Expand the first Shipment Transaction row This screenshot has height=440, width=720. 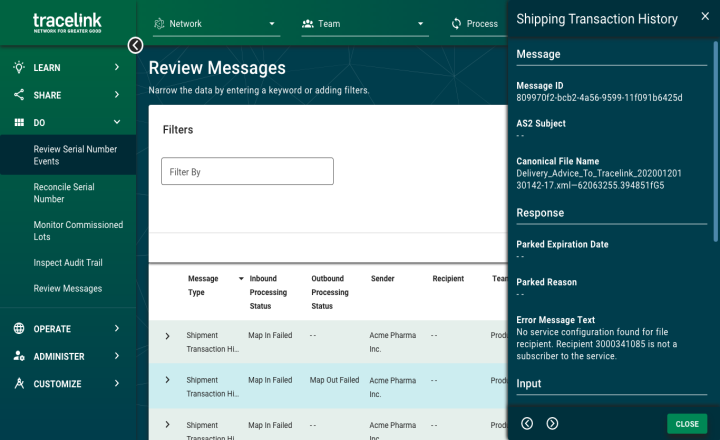(167, 336)
